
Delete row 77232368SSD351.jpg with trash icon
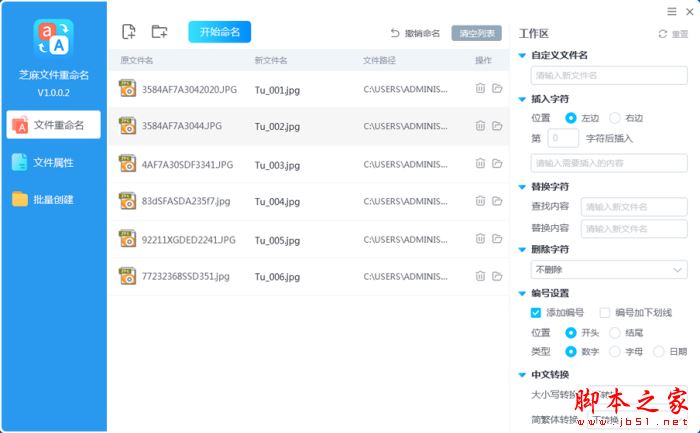480,275
